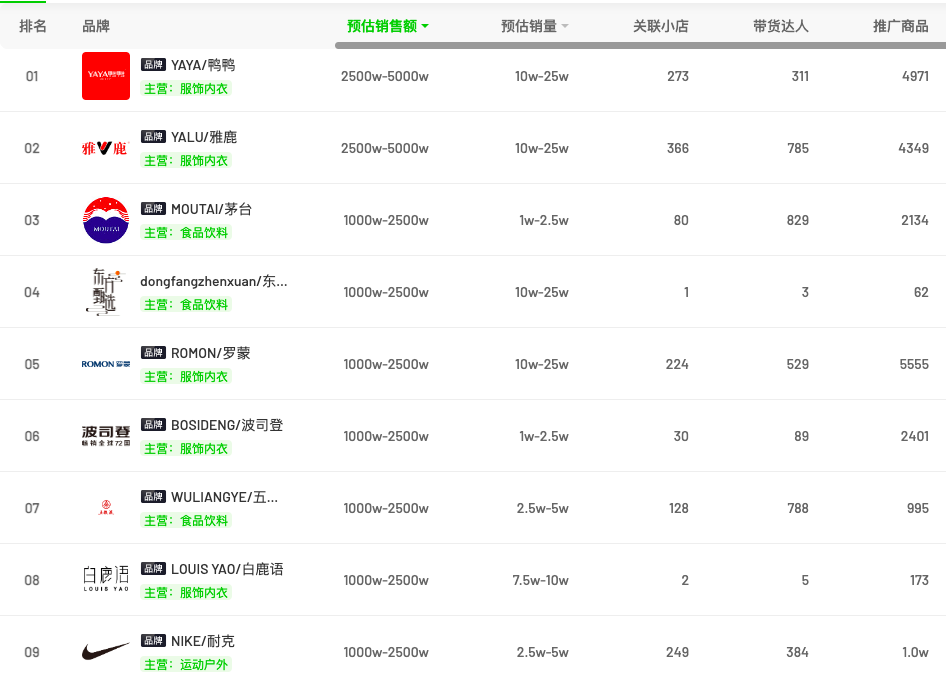The image size is (946, 677).
Task: Open MOUTAI/茅台 brand link
Action: [x=212, y=209]
